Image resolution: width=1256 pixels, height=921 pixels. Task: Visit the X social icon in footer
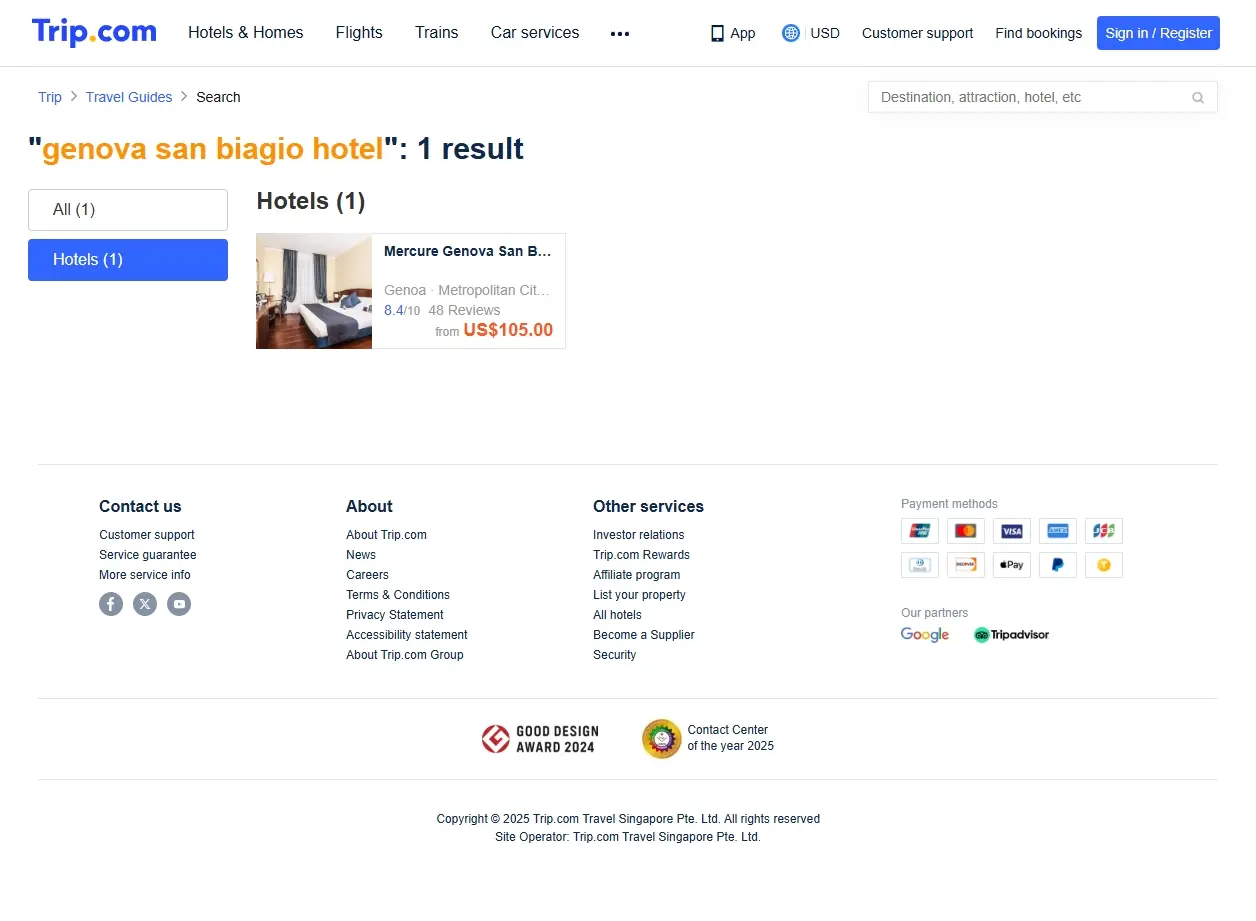145,604
